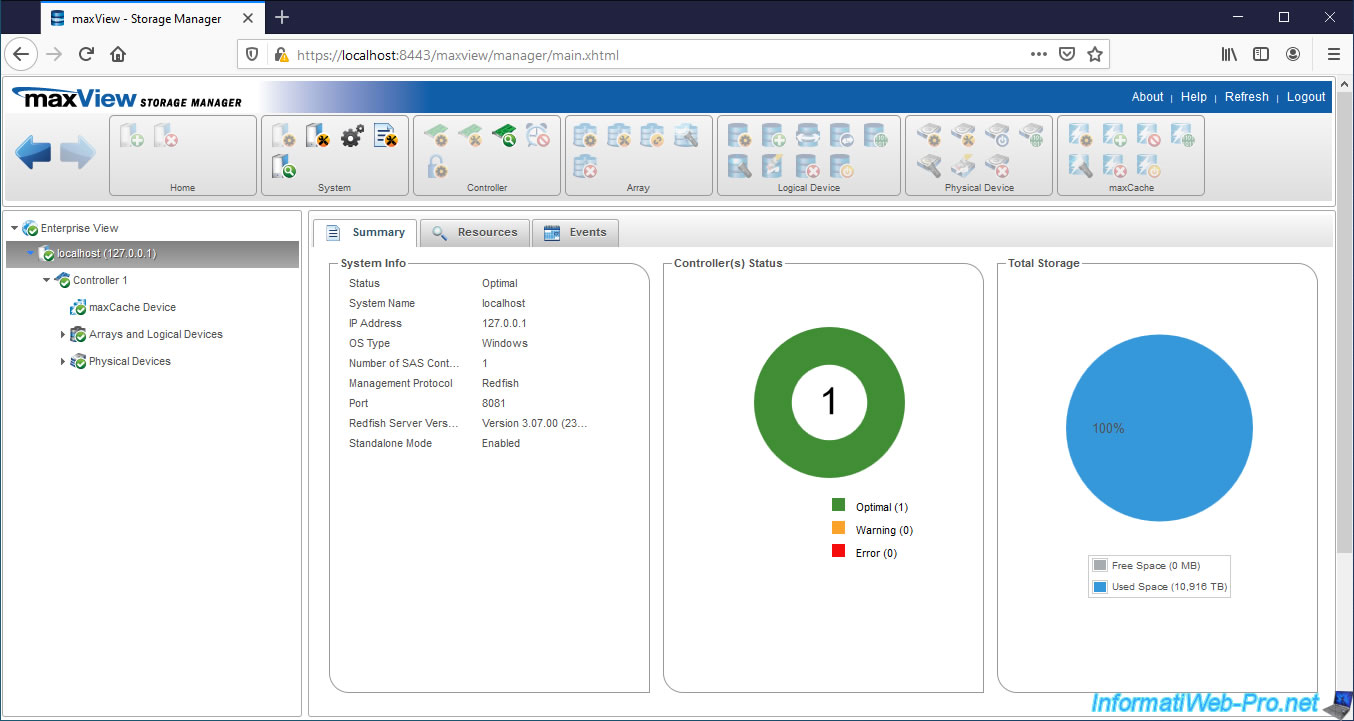Click the Delete System icon in Home group
The width and height of the screenshot is (1354, 721).
pos(165,135)
